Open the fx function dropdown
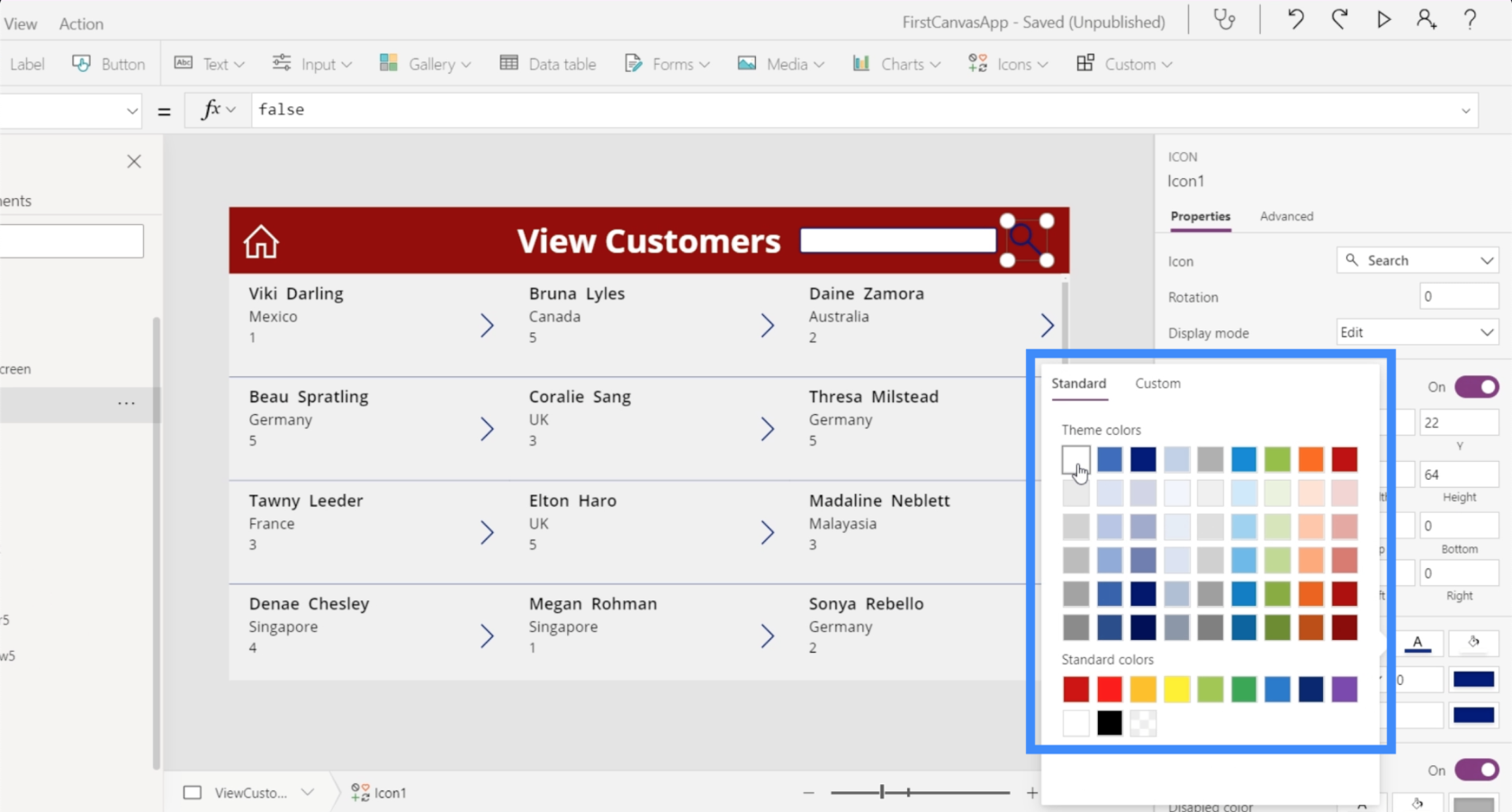 [218, 110]
